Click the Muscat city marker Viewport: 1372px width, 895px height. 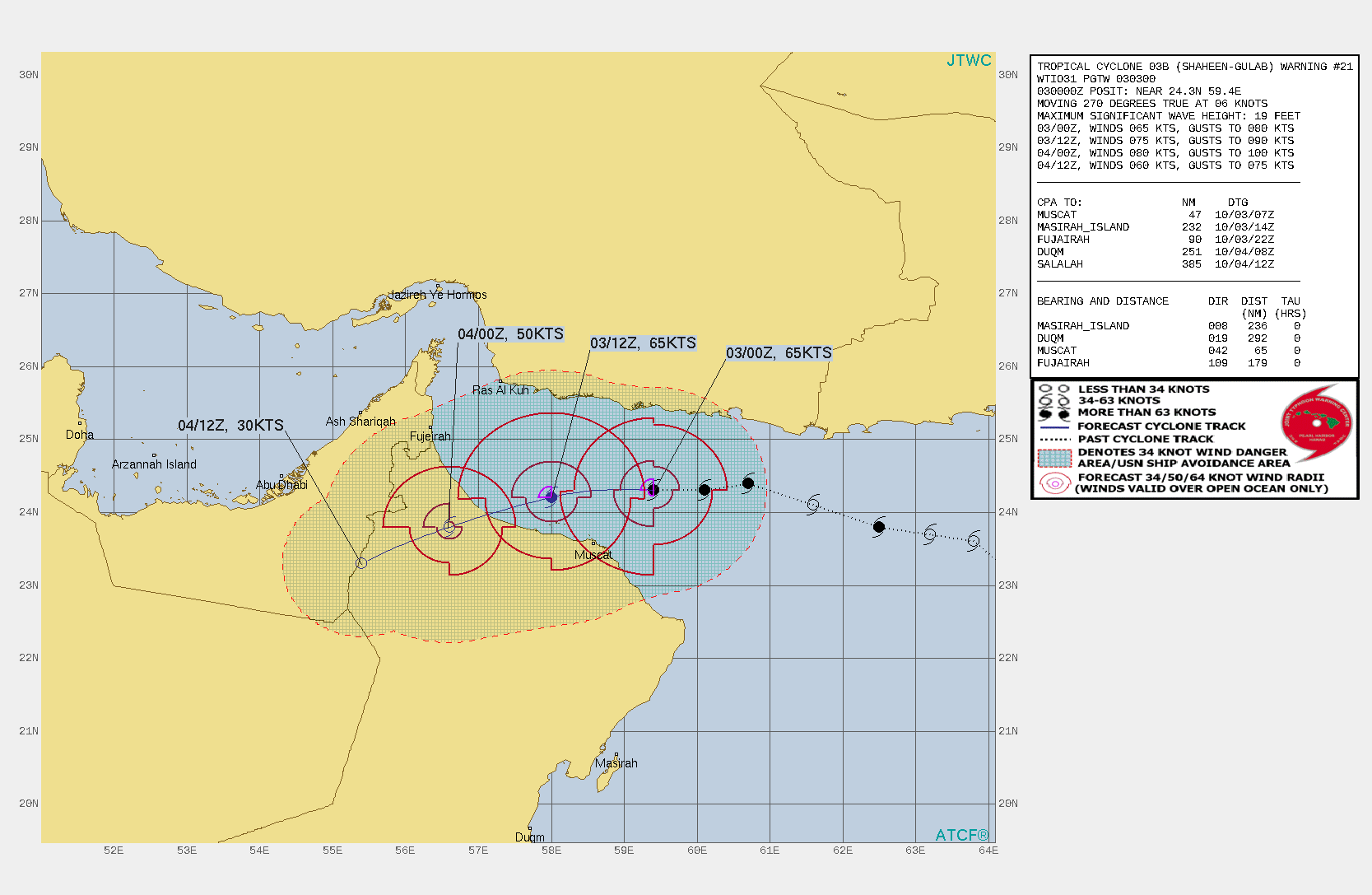coord(593,543)
